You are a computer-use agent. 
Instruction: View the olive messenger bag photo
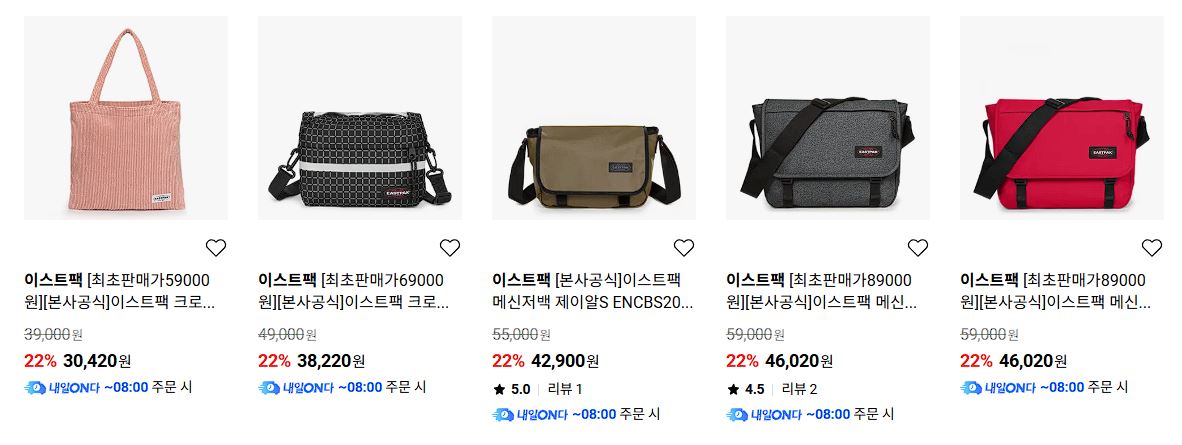[594, 118]
